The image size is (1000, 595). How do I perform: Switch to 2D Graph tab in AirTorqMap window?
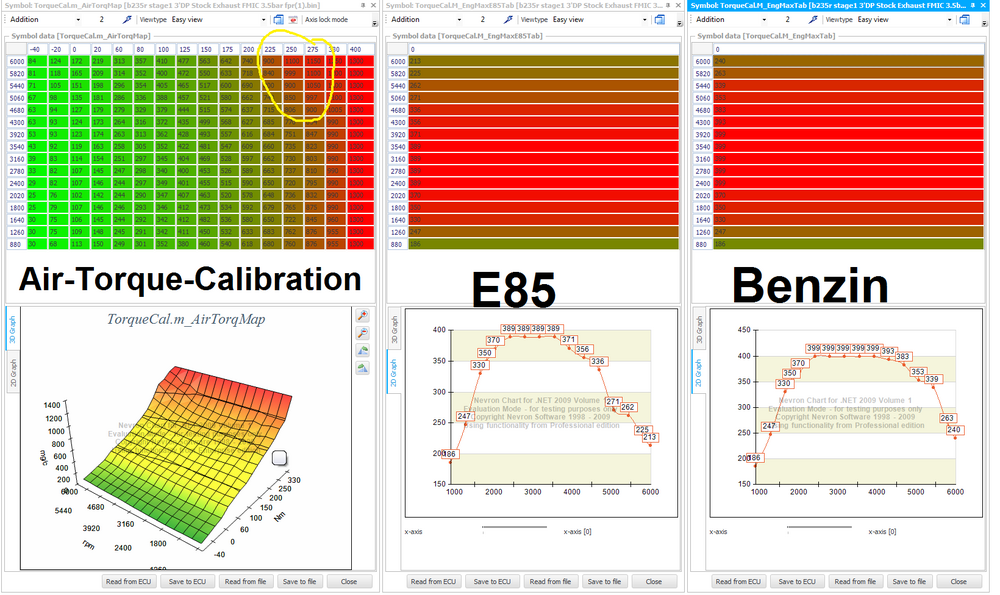12,372
